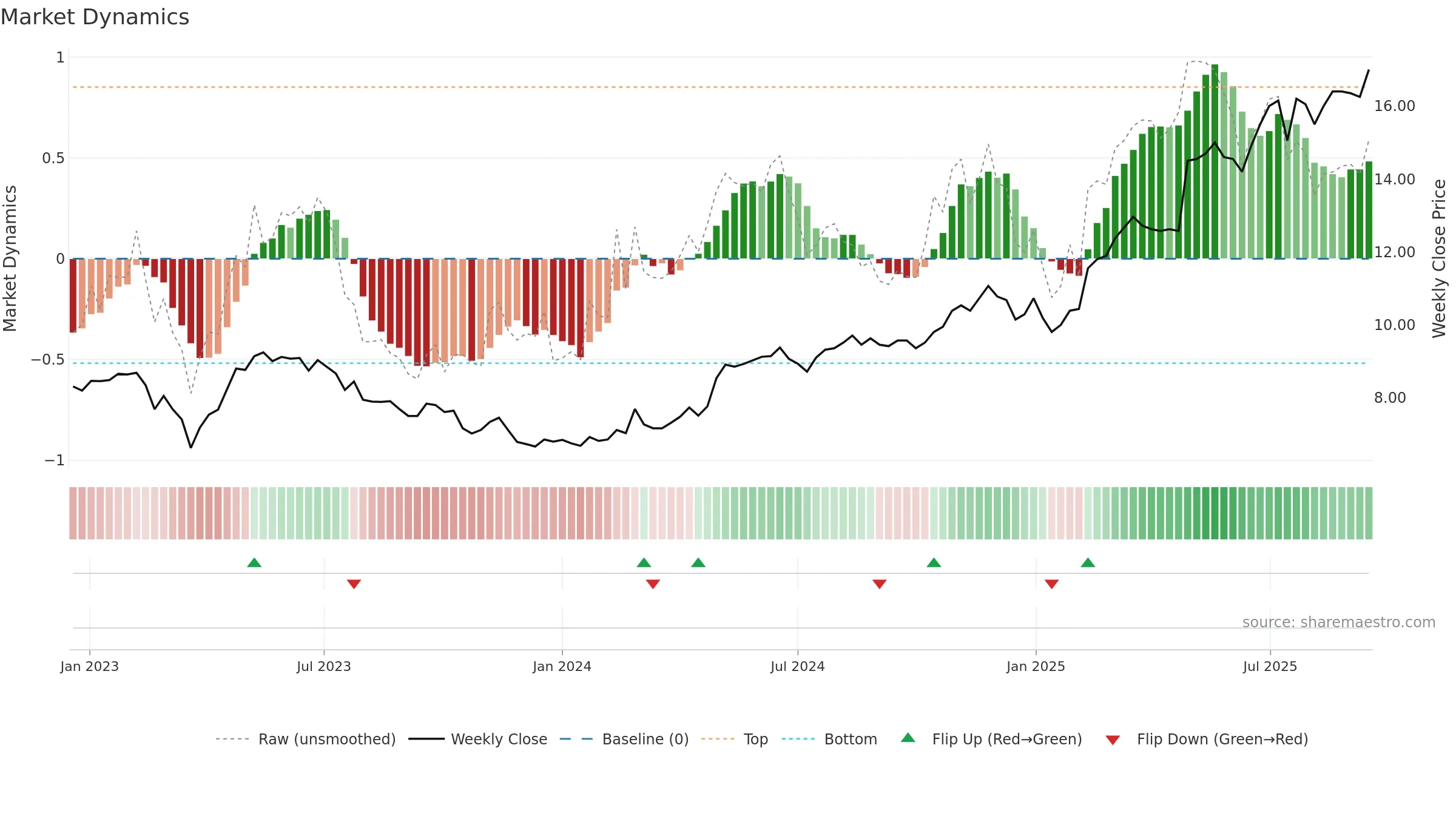
Task: Toggle the Bottom legend entry
Action: pos(829,739)
